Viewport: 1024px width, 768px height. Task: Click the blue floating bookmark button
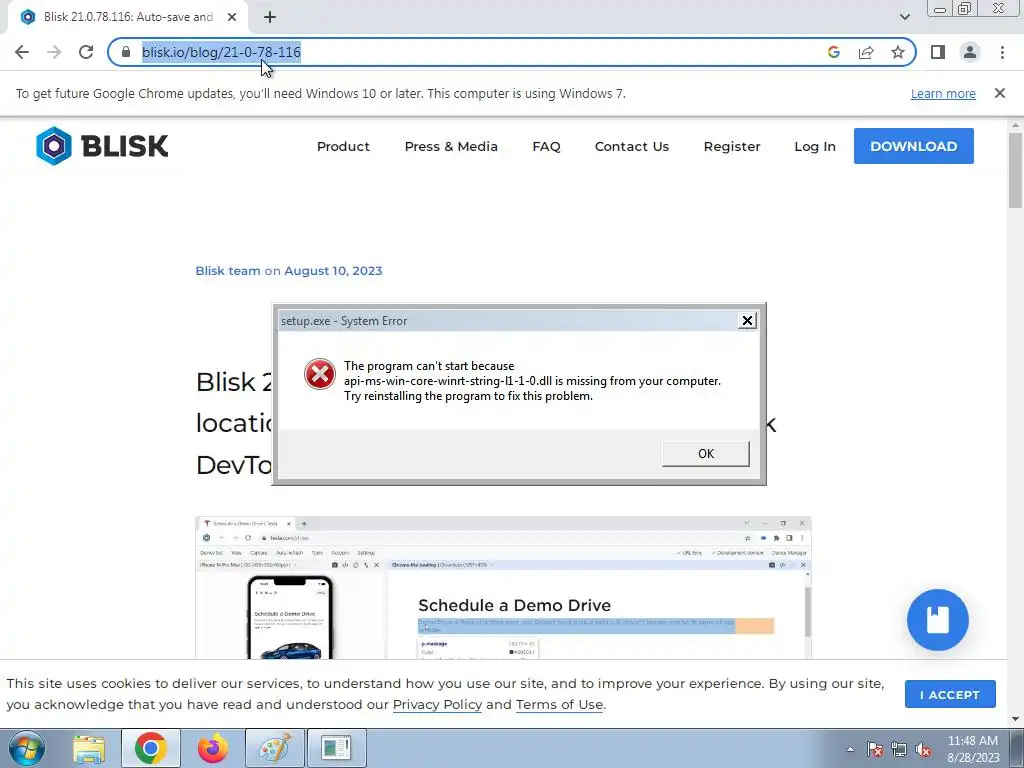(x=938, y=620)
